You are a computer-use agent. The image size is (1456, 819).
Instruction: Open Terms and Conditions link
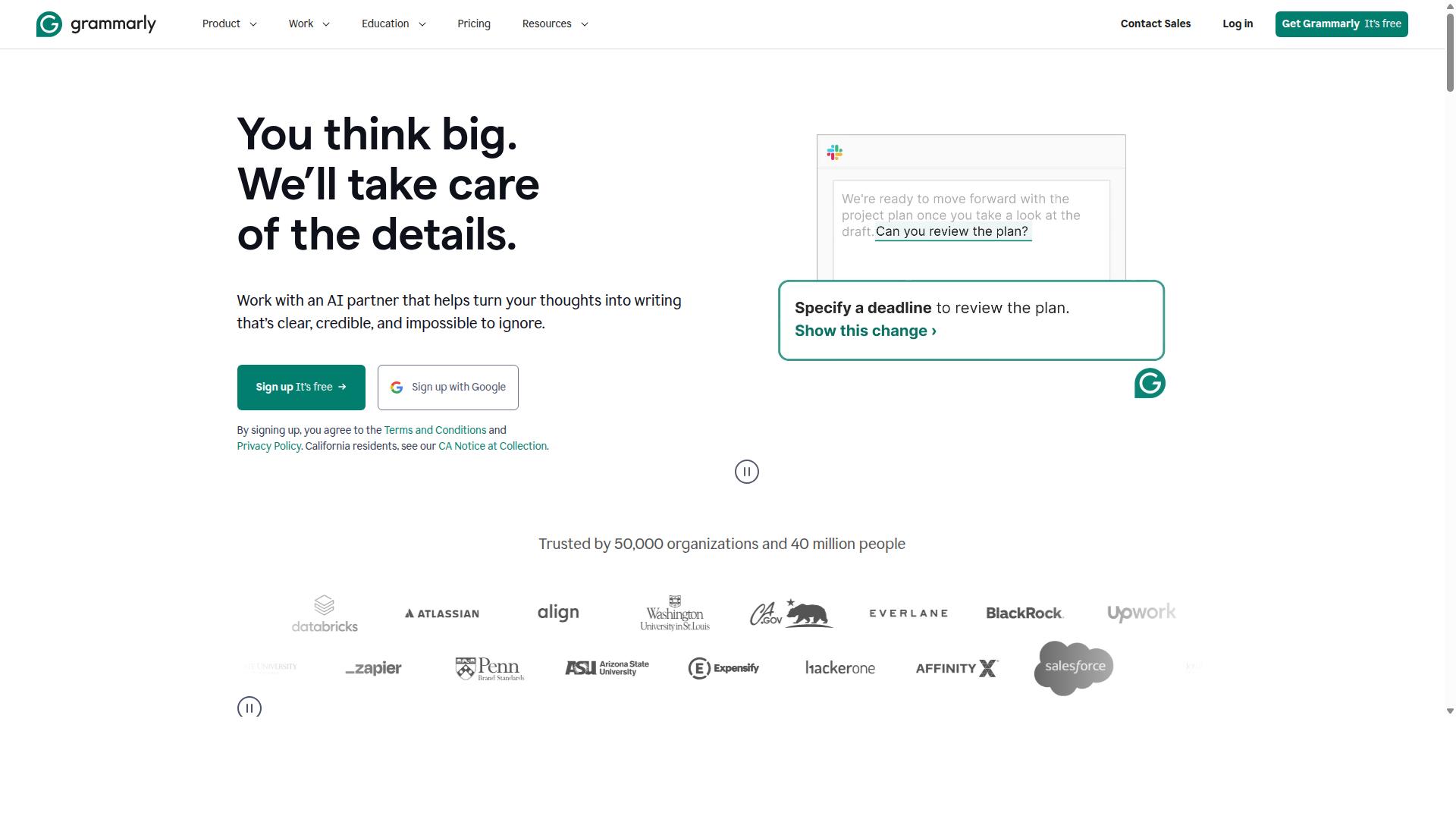[x=435, y=430]
